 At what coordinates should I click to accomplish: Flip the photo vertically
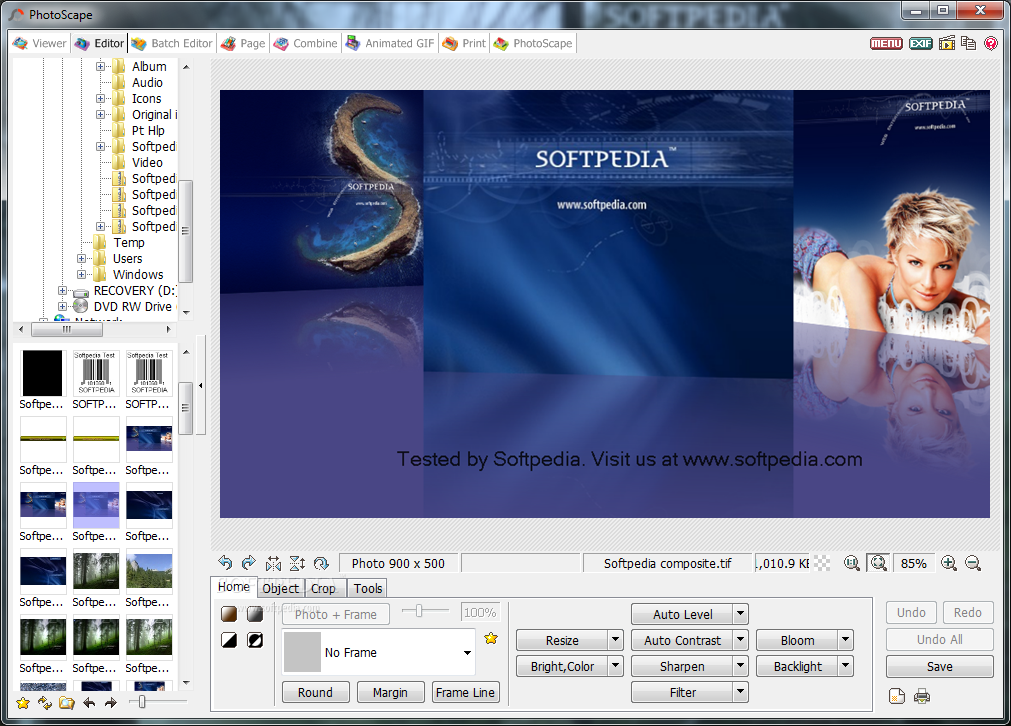point(297,563)
